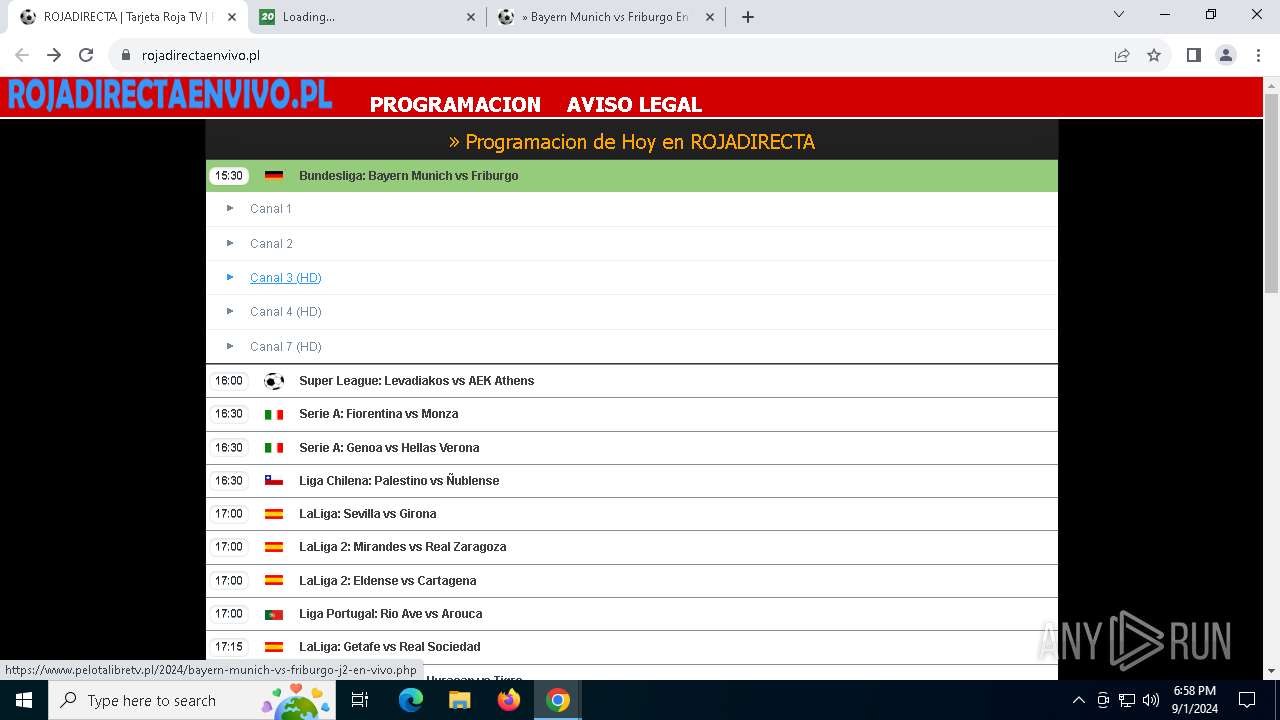1280x720 pixels.
Task: Launch Firefox from the taskbar
Action: [509, 700]
